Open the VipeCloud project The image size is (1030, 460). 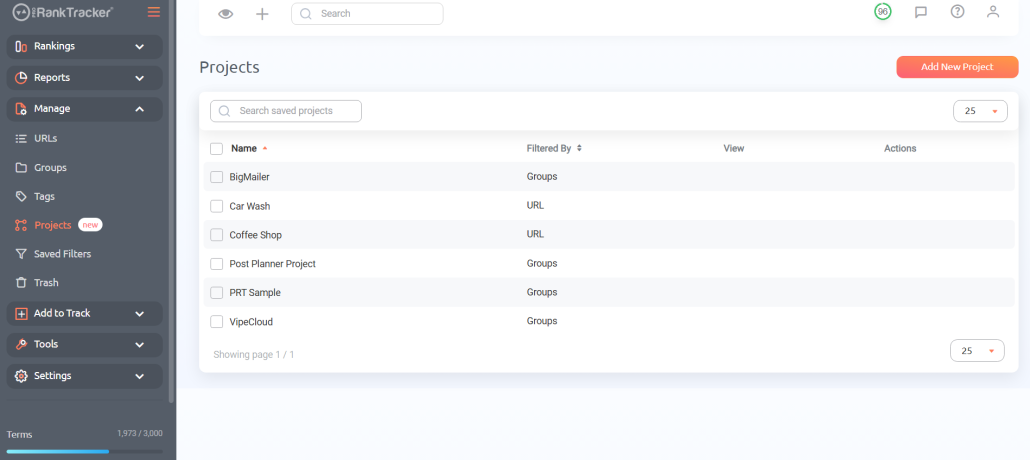click(x=251, y=322)
